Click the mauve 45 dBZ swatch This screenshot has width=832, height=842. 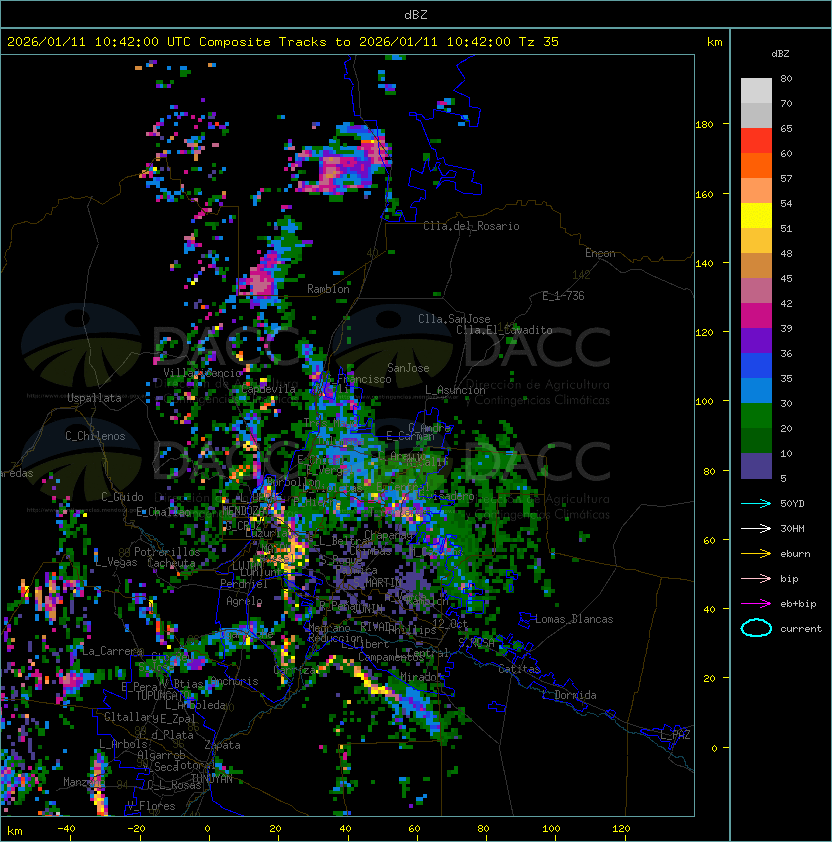pos(756,291)
